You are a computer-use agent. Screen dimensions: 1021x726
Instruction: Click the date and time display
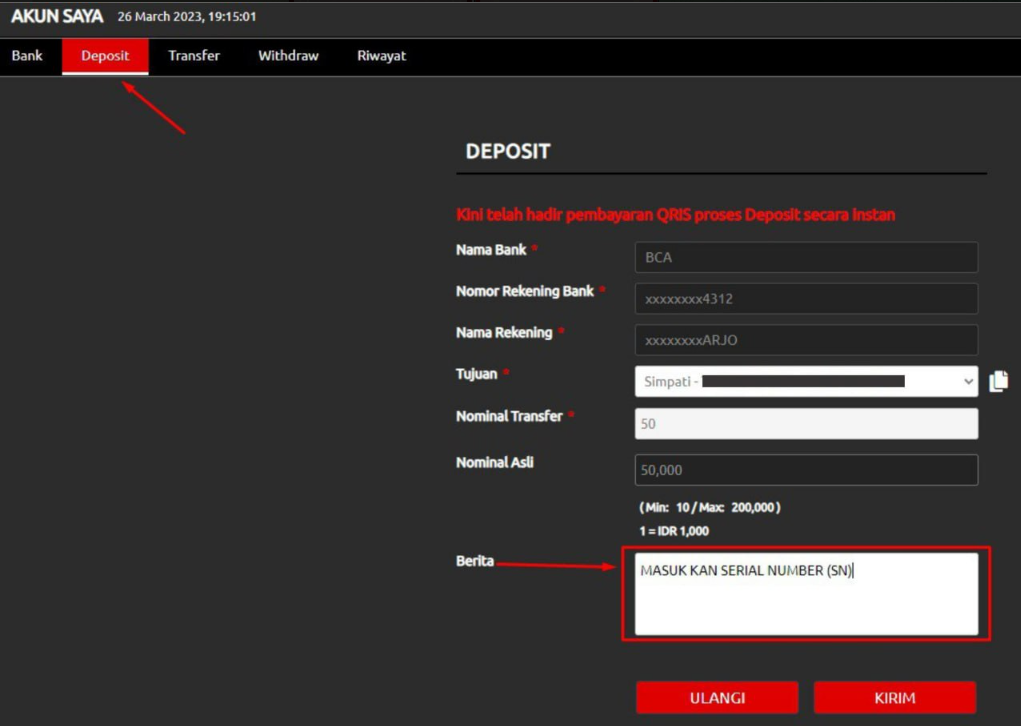point(187,17)
